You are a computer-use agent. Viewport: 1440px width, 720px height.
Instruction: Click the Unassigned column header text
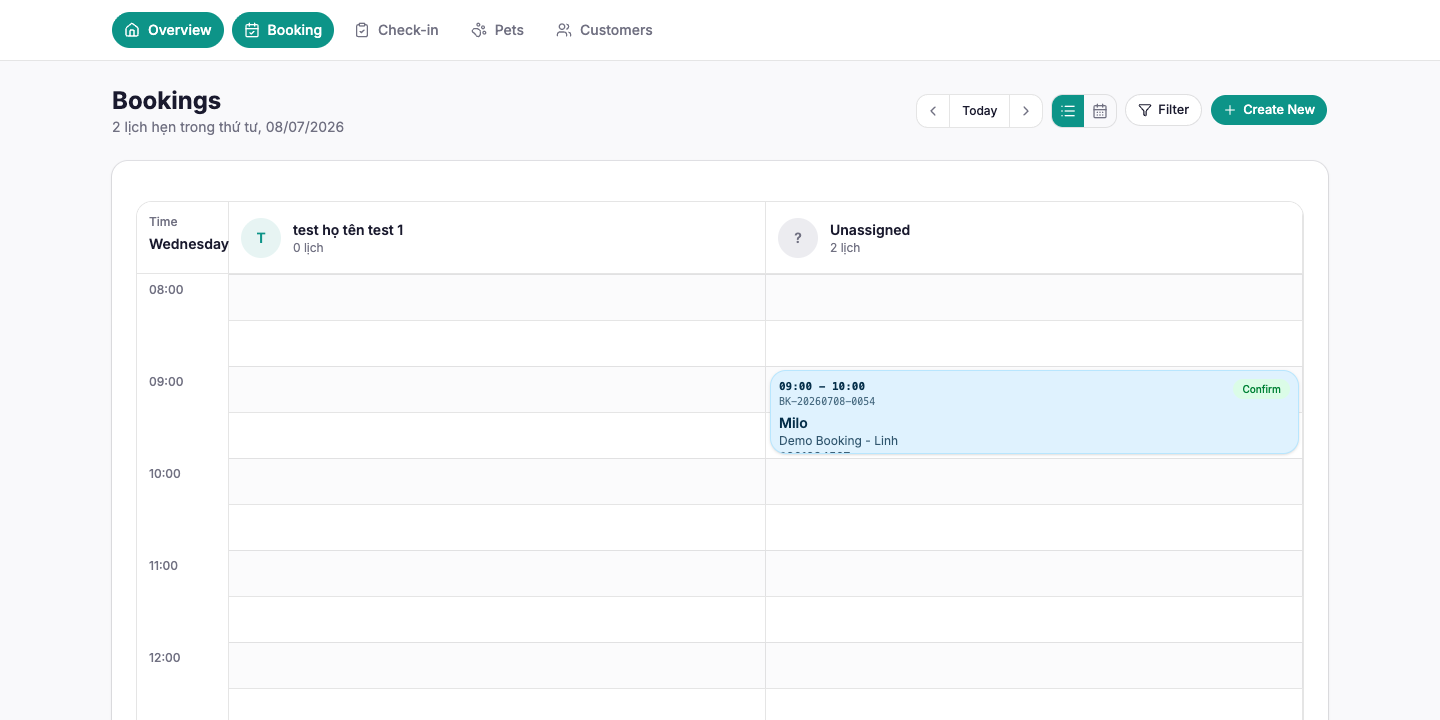(x=870, y=230)
